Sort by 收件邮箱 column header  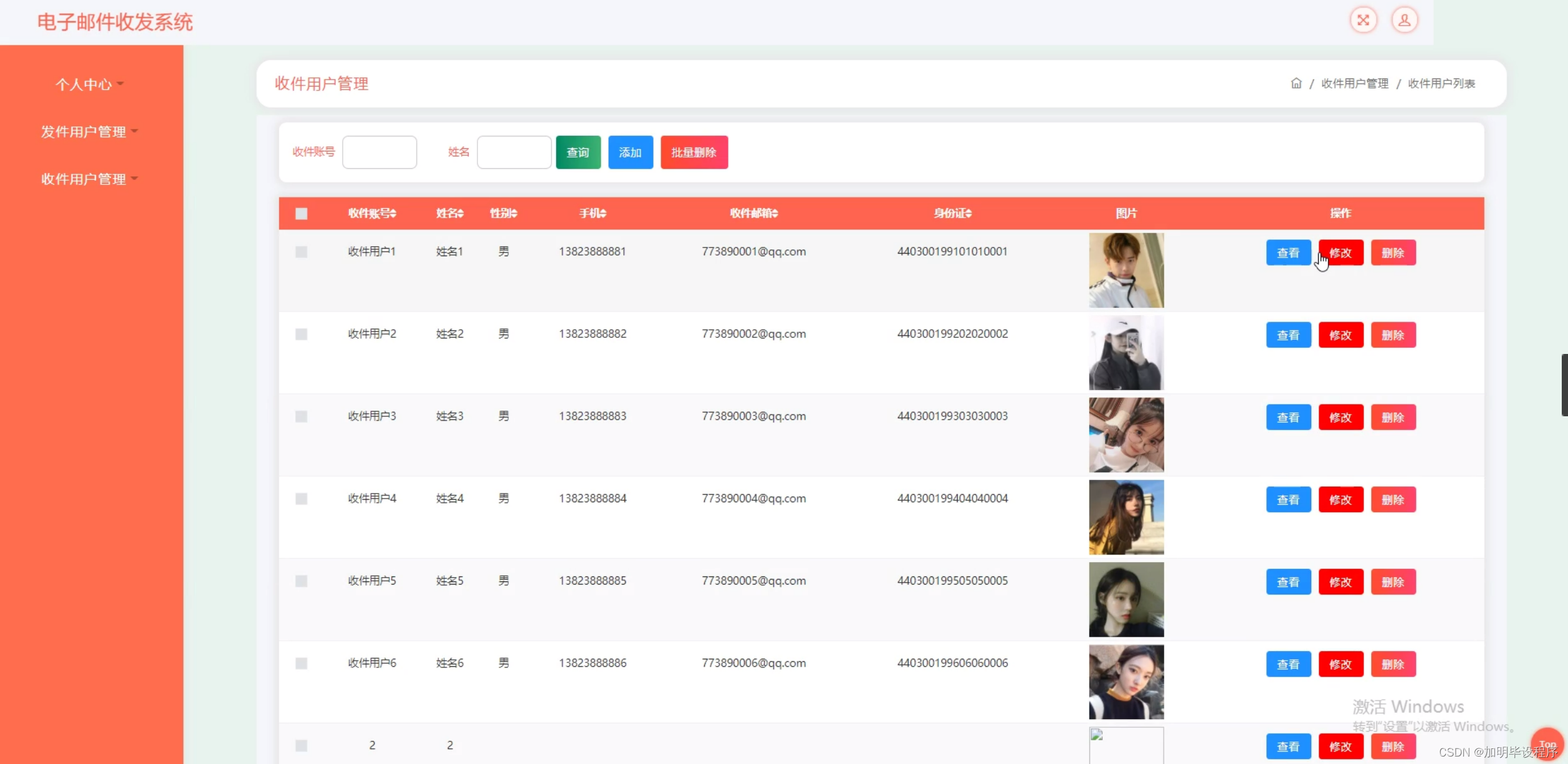pos(753,213)
